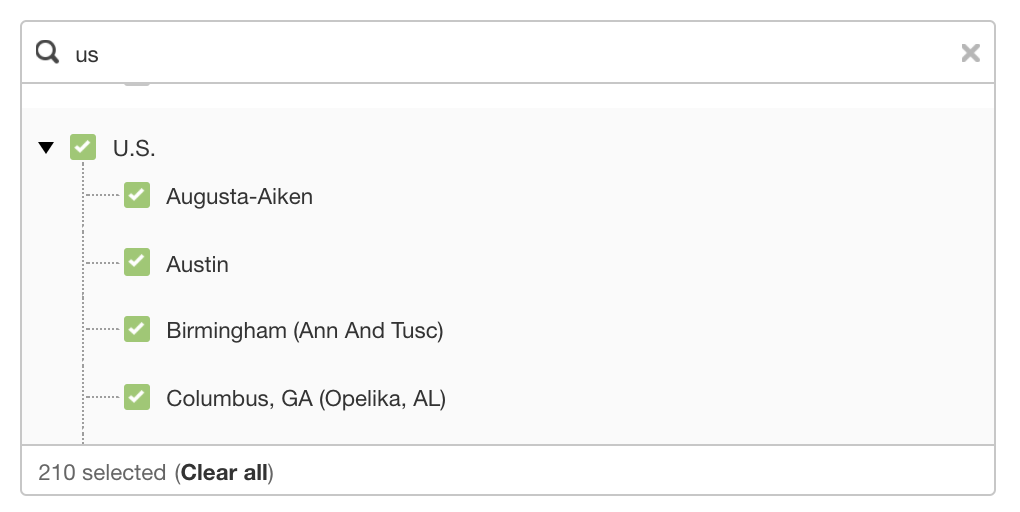Toggle the Augusta-Aiken checkbox
The image size is (1020, 512).
137,195
